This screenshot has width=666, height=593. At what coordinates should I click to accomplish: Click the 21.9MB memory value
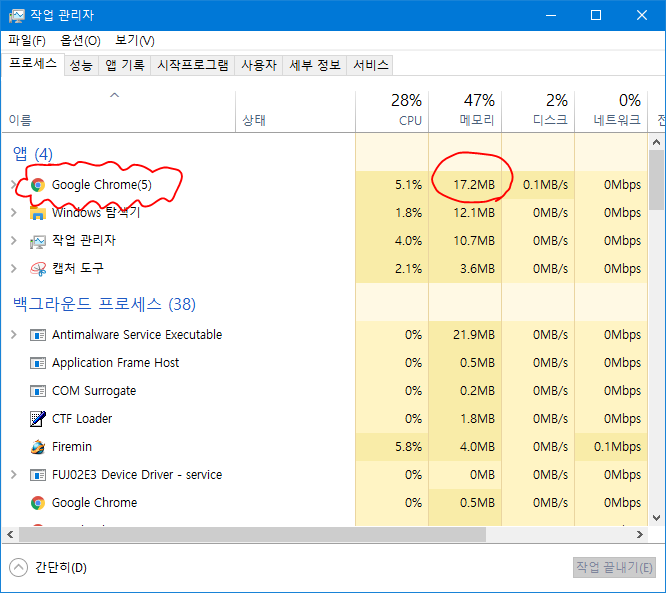[474, 335]
